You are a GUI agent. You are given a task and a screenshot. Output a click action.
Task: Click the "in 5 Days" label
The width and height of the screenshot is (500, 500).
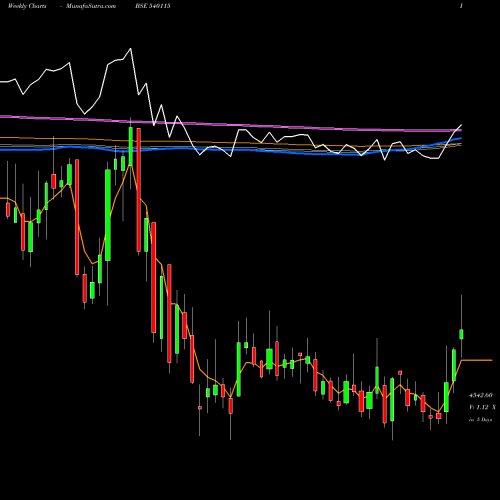click(x=480, y=420)
